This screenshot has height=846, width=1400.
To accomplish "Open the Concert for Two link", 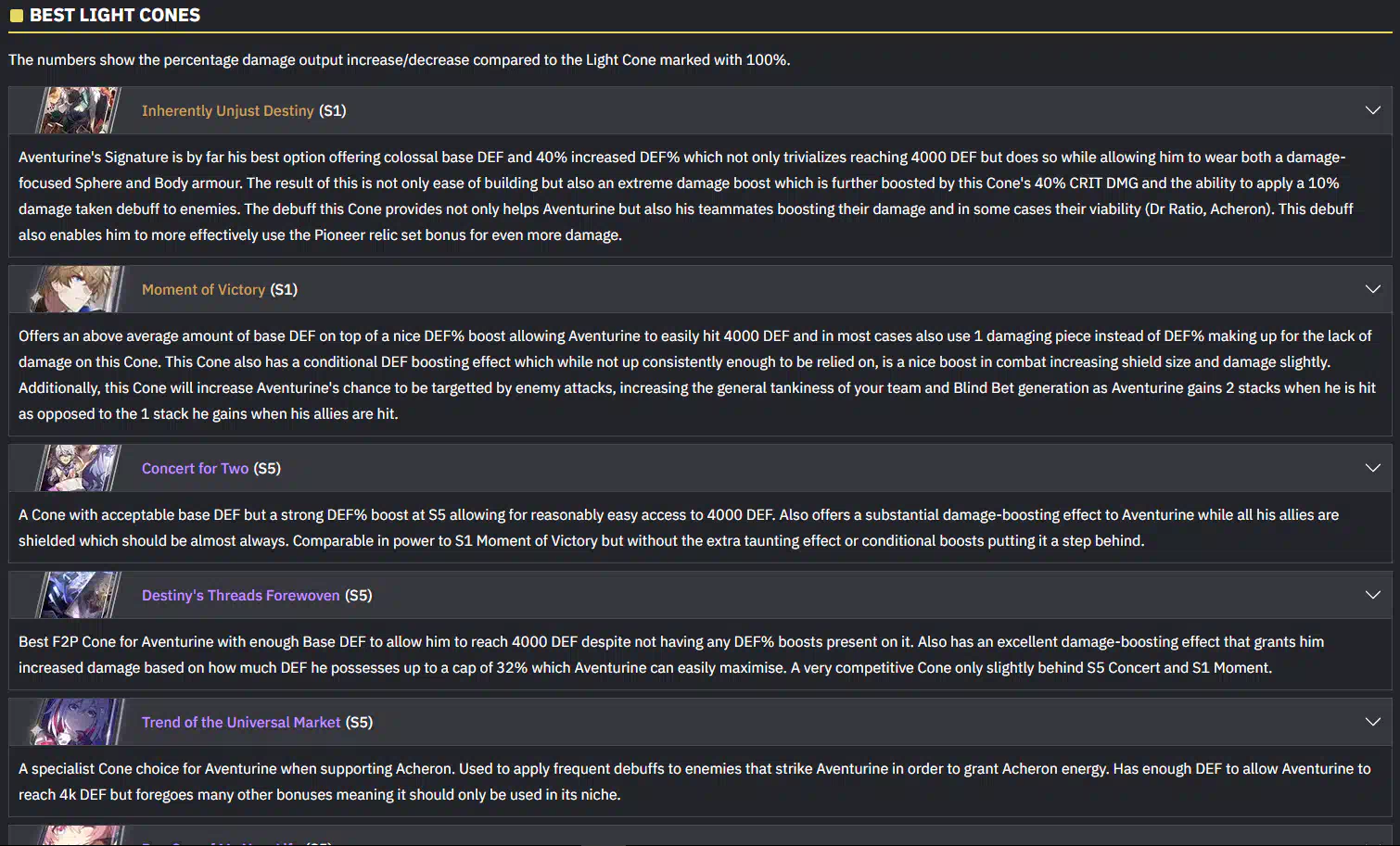I will click(x=195, y=468).
